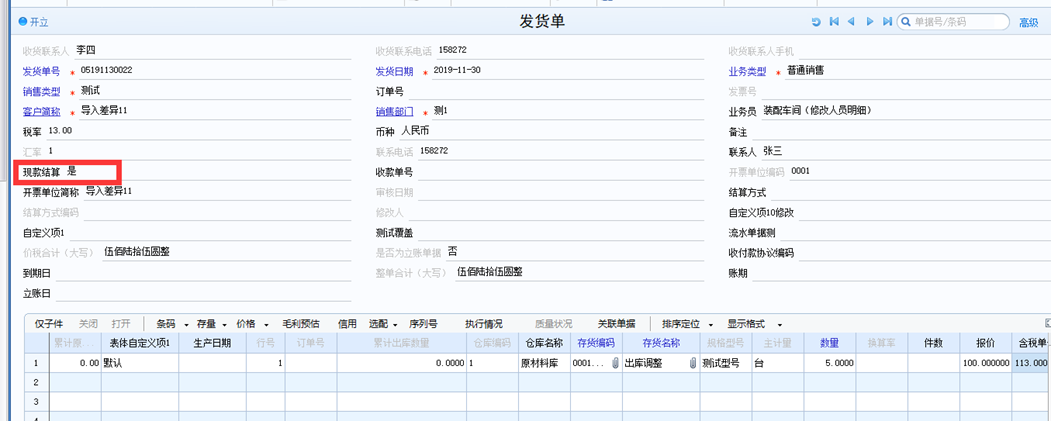Click the expand icon at toolbar right edge
Viewport: 1051px width, 421px height.
pos(1047,323)
